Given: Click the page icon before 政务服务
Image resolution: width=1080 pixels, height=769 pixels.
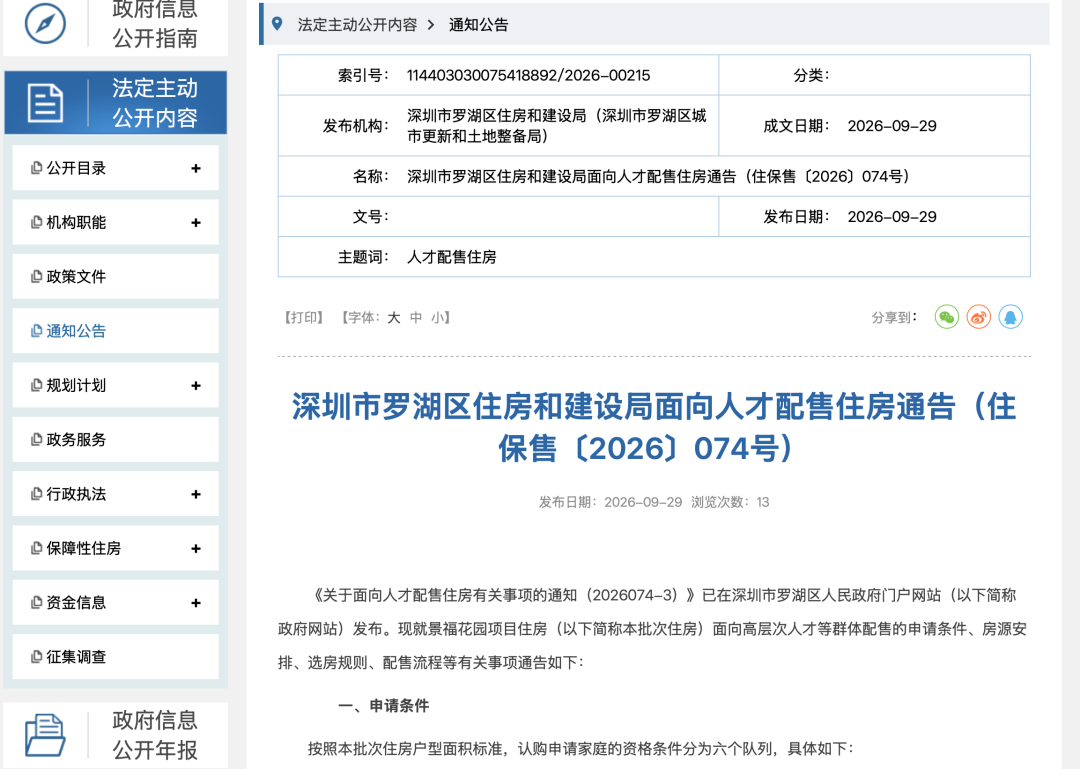Looking at the screenshot, I should pyautogui.click(x=37, y=440).
